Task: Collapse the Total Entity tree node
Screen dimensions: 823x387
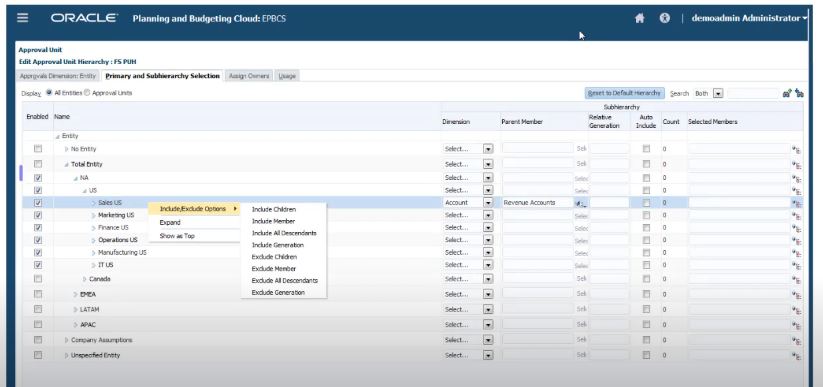Action: pyautogui.click(x=67, y=164)
